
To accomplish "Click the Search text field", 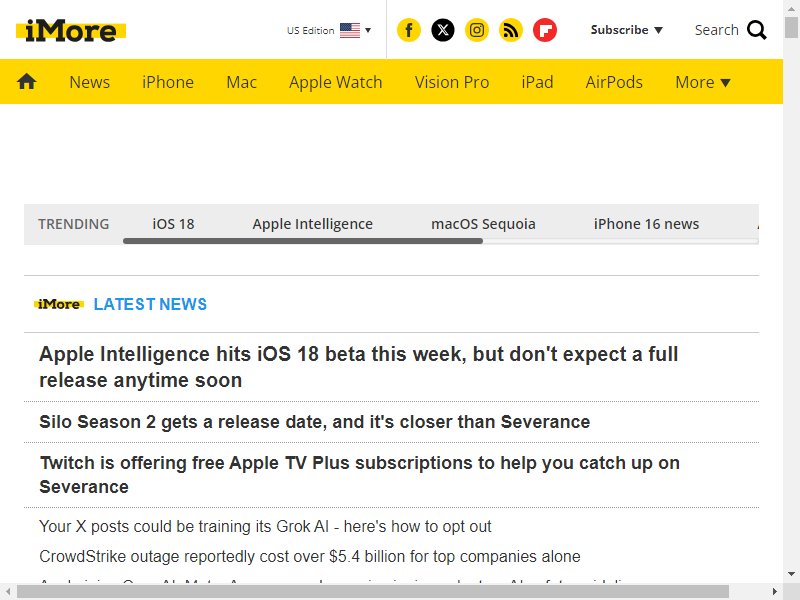I will click(716, 30).
